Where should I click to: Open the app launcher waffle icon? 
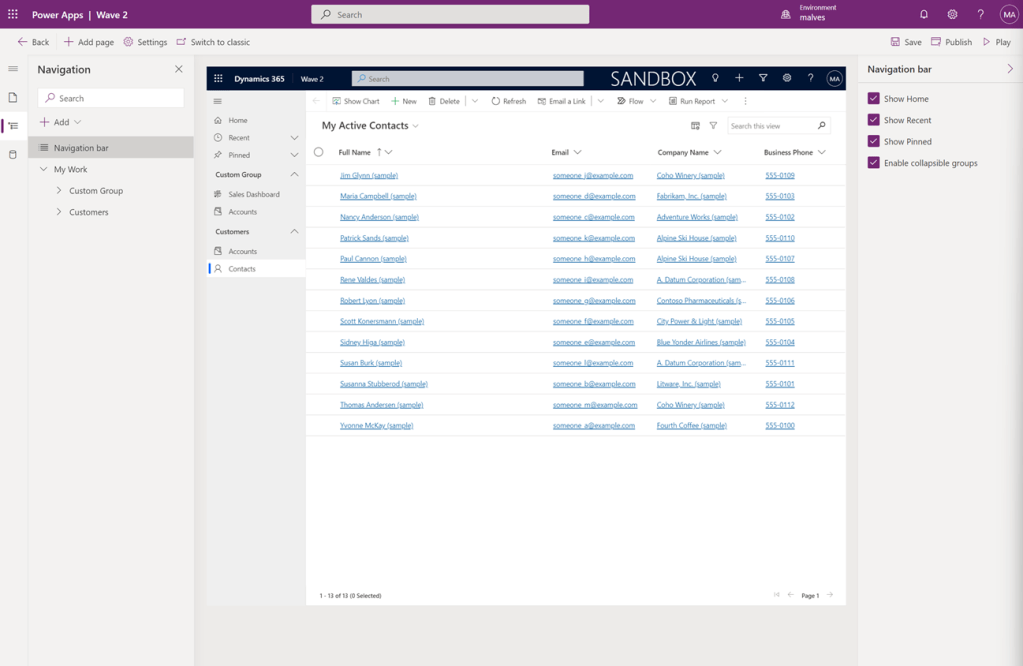point(13,15)
